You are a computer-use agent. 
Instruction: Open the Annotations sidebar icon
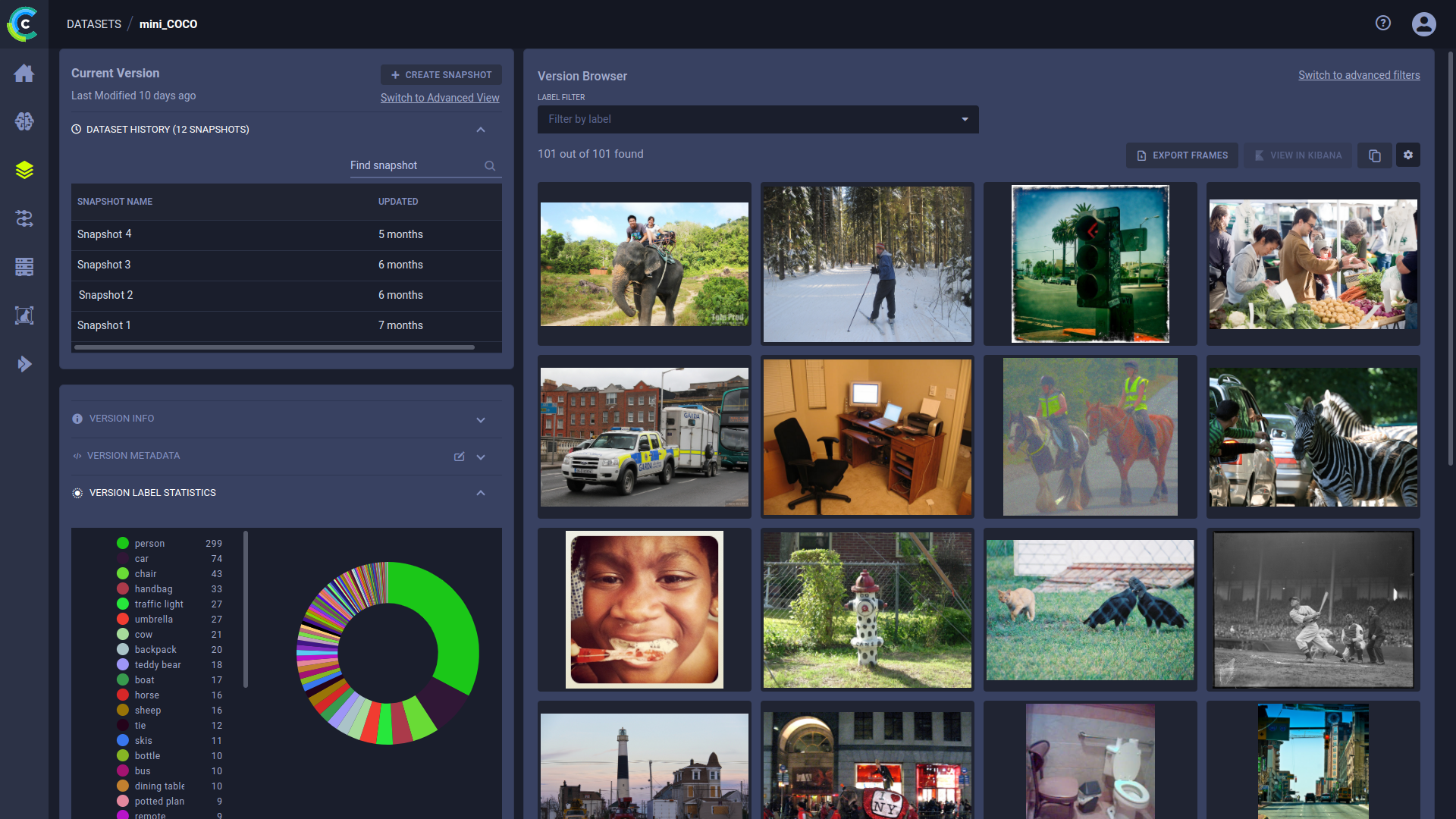[x=24, y=315]
